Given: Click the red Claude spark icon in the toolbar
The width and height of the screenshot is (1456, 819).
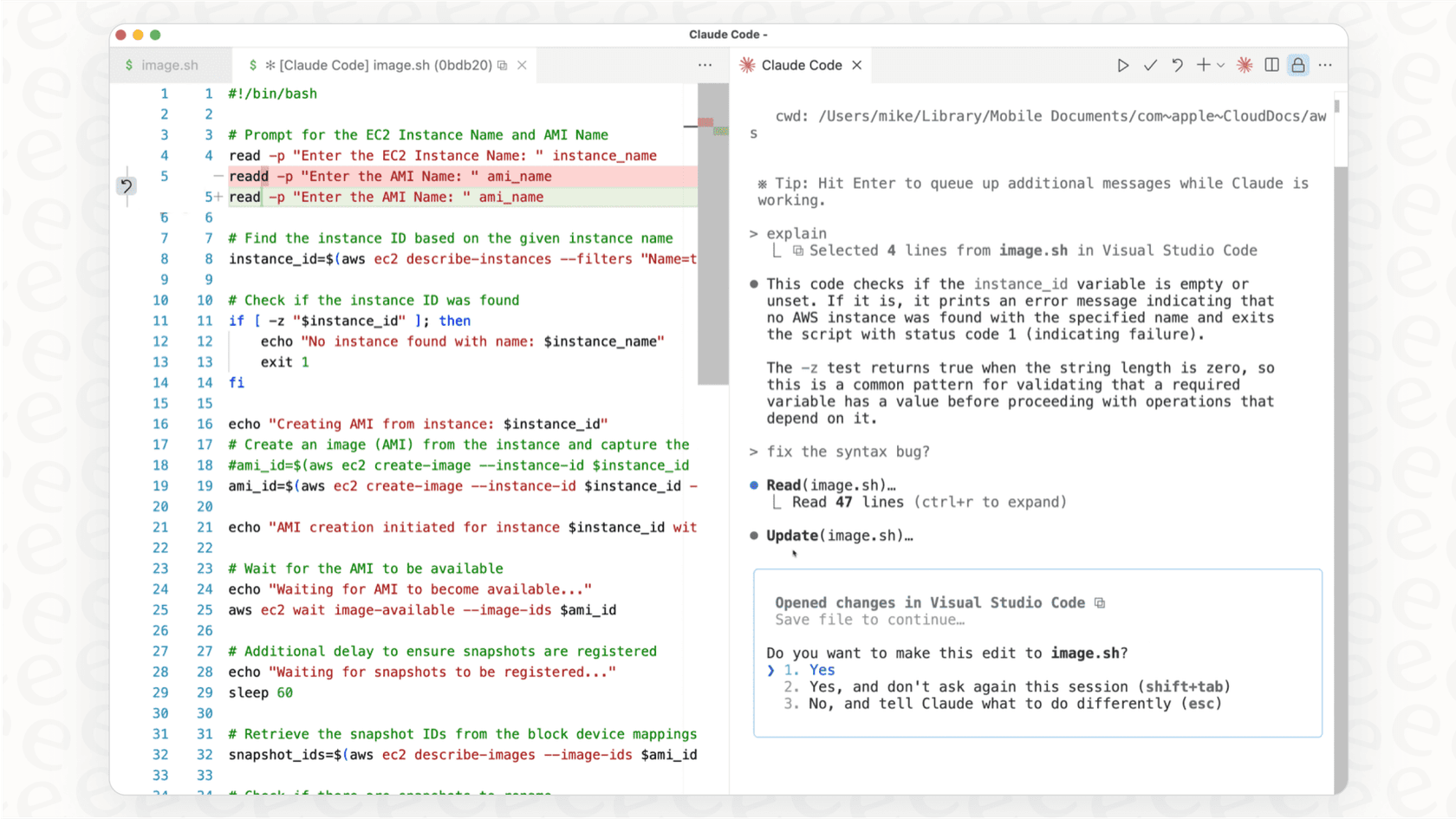Looking at the screenshot, I should click(x=1245, y=64).
